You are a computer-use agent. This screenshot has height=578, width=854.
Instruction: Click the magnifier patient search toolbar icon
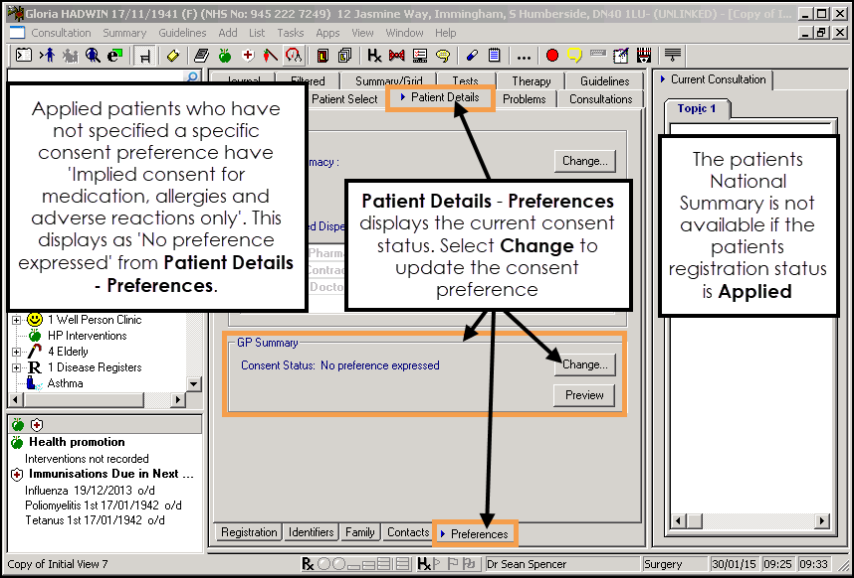coord(92,55)
